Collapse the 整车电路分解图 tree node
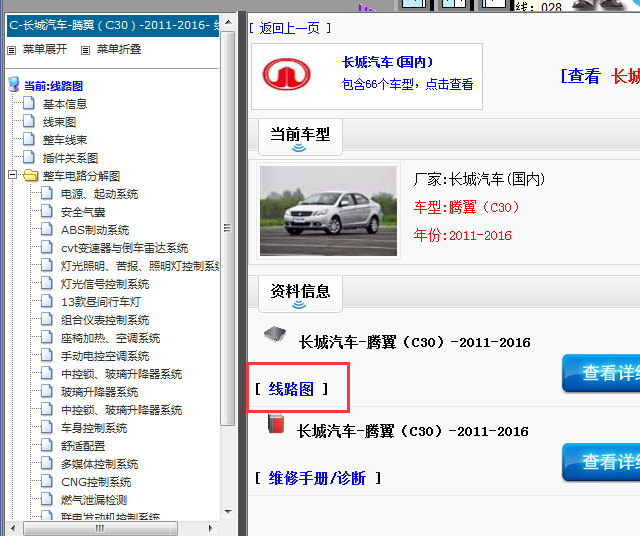Screen dimensions: 640x536 click(x=13, y=175)
